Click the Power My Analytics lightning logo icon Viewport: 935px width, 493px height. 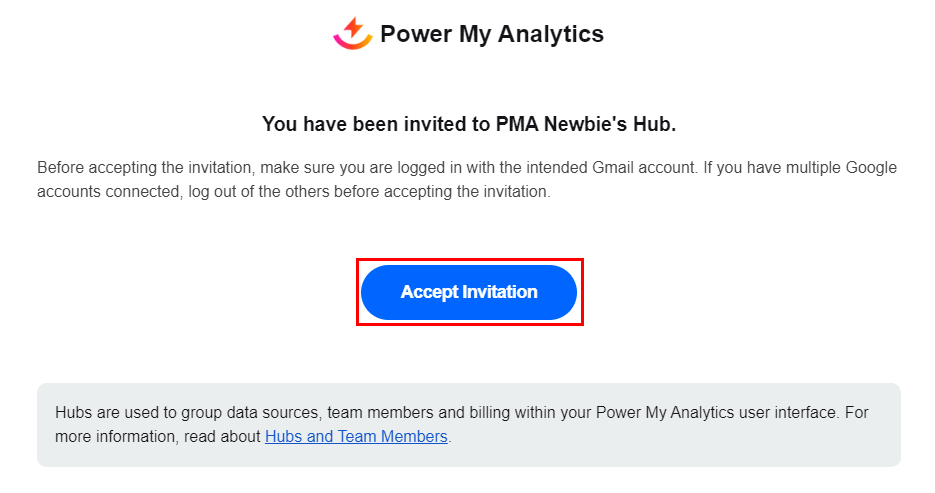(352, 33)
